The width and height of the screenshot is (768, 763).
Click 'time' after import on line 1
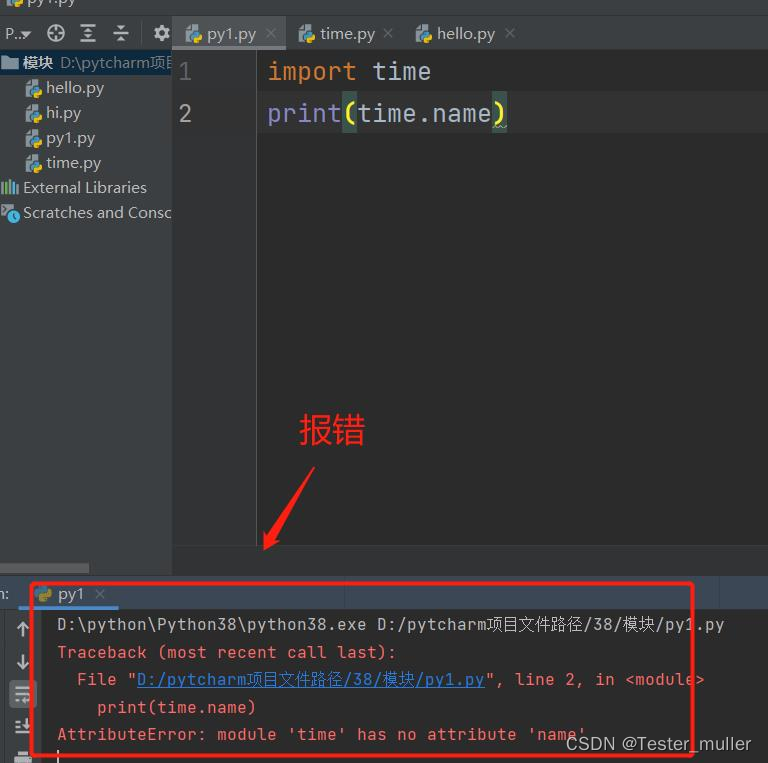tap(402, 72)
